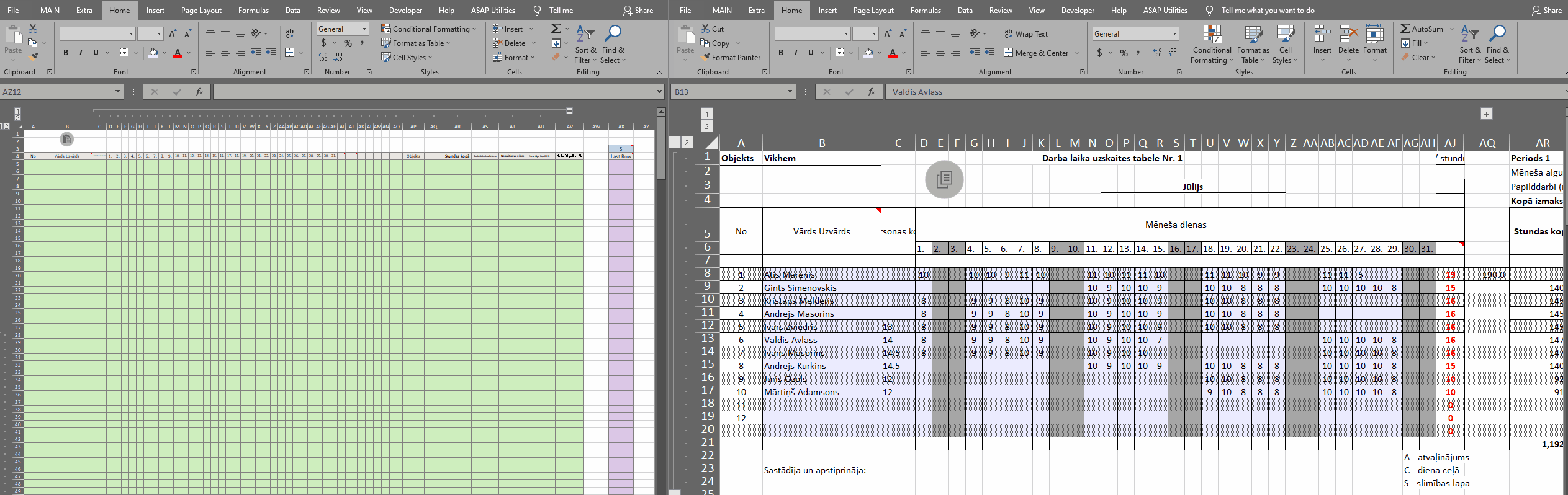Screen dimensions: 1568x495
Task: Click Align Left icon in right window
Action: [x=925, y=53]
